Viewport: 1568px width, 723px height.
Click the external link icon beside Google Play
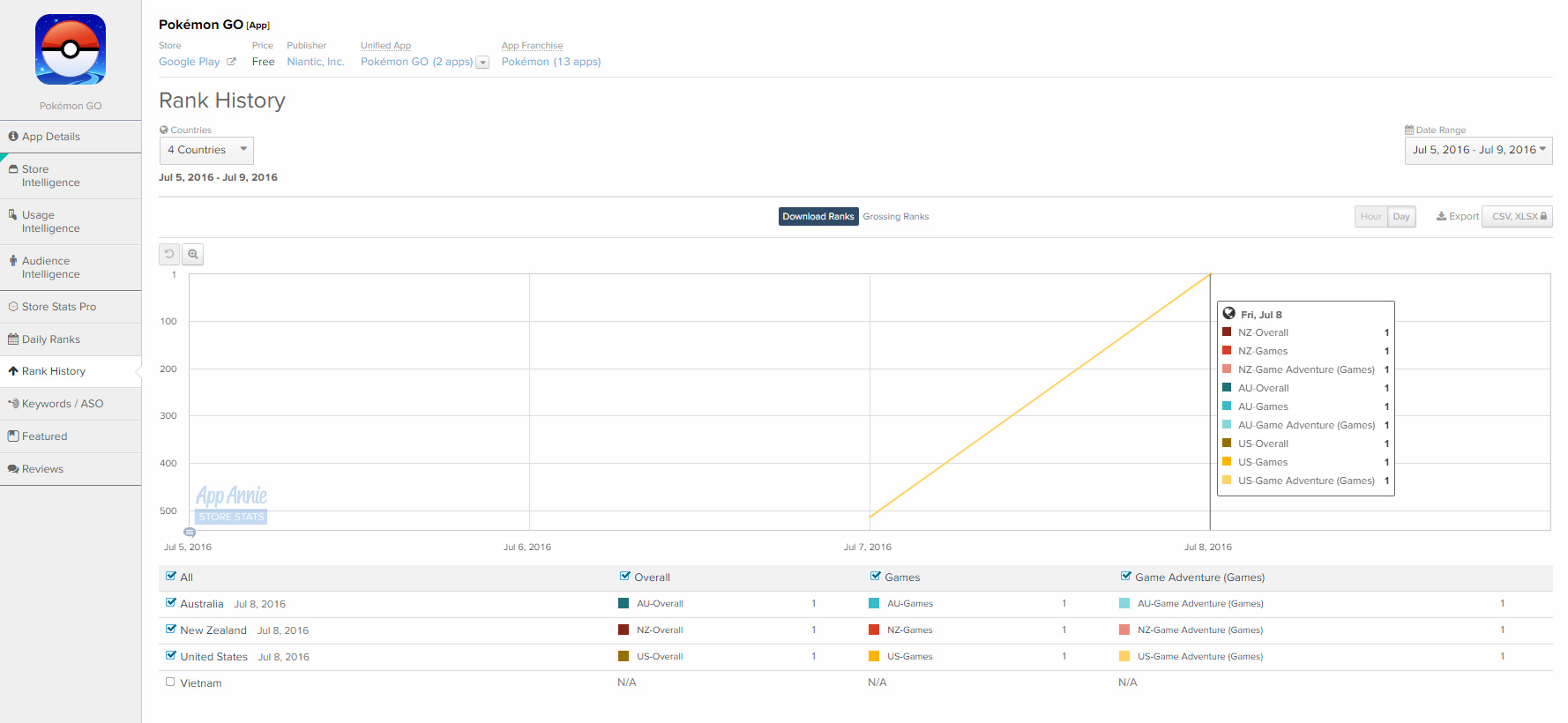click(231, 62)
